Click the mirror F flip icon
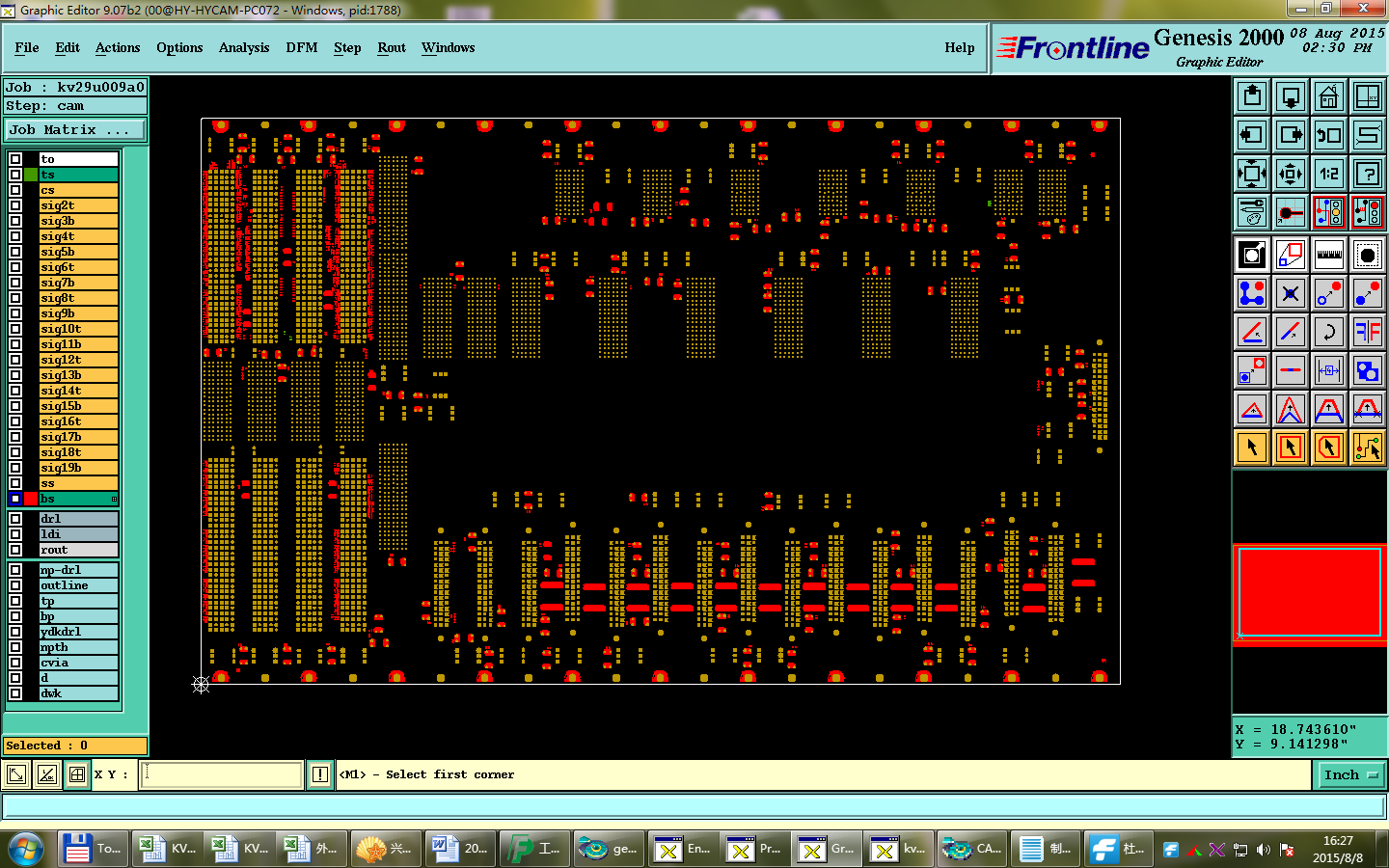Viewport: 1389px width, 868px height. pyautogui.click(x=1368, y=332)
